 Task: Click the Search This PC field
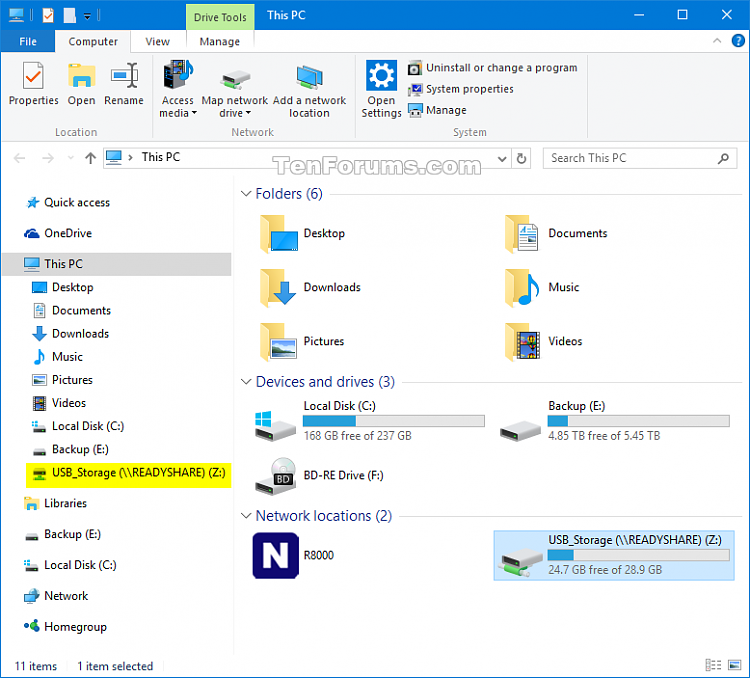640,158
